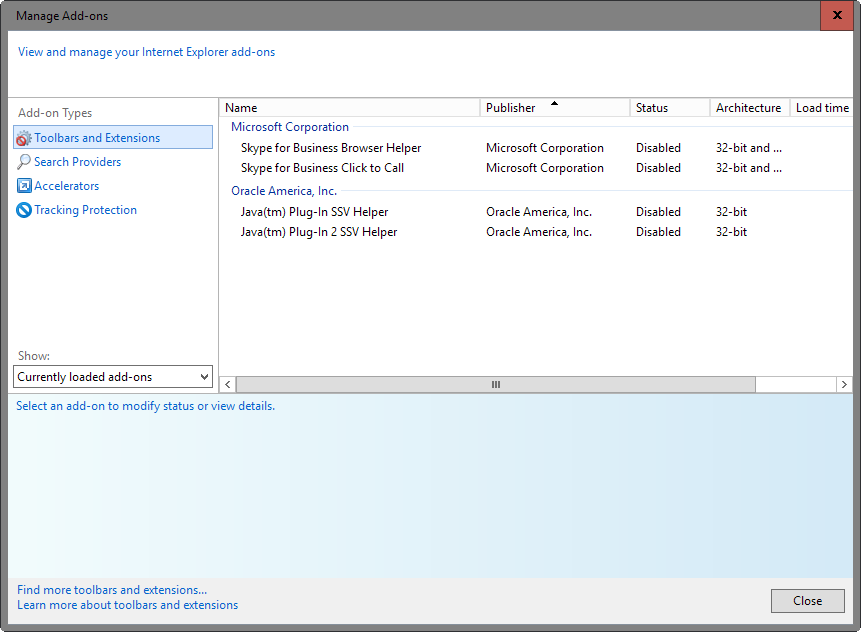Select Skype for Business Click to Call add-on

[322, 168]
